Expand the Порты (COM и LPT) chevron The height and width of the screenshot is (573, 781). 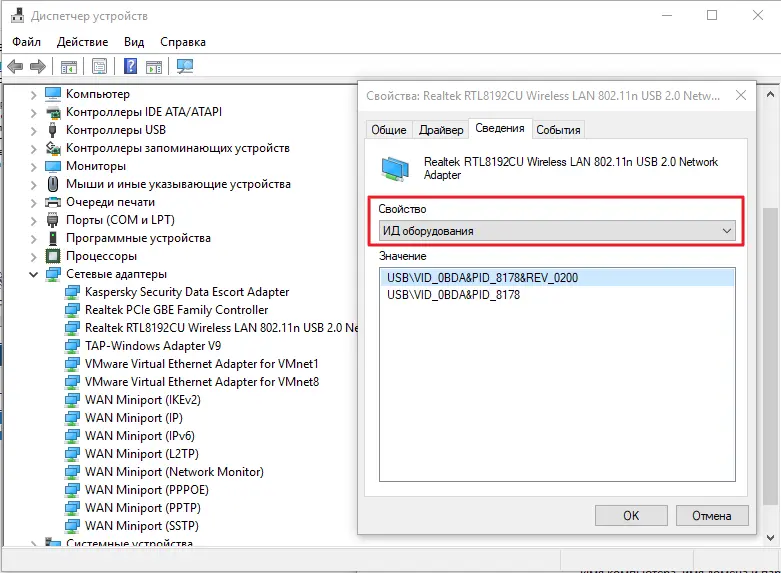click(x=33, y=220)
